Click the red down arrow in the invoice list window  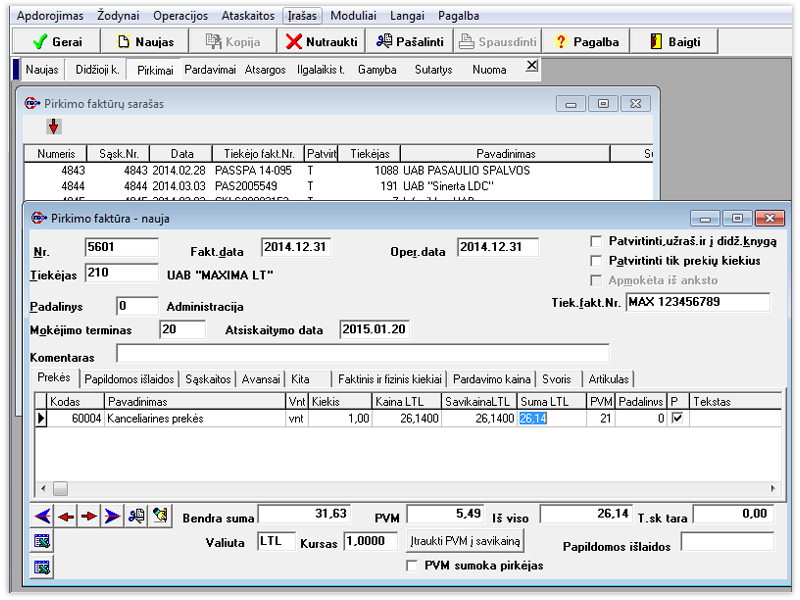54,127
